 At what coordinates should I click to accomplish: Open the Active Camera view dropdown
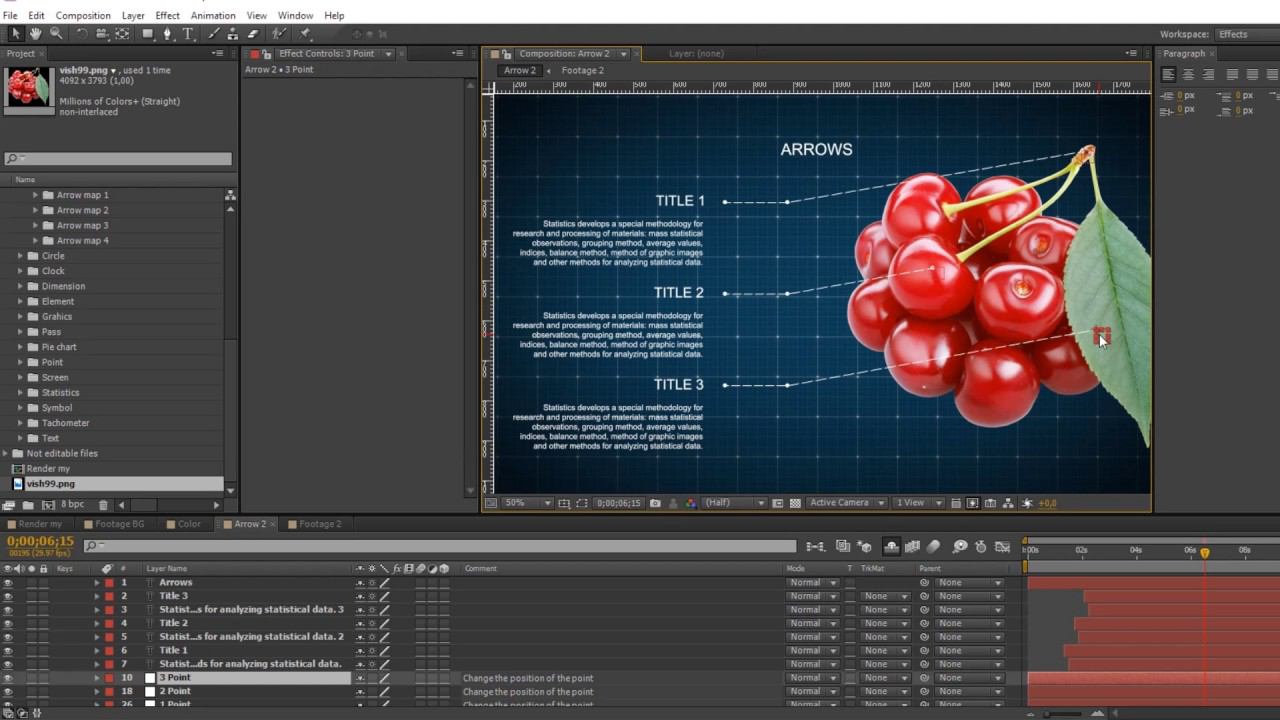click(846, 503)
